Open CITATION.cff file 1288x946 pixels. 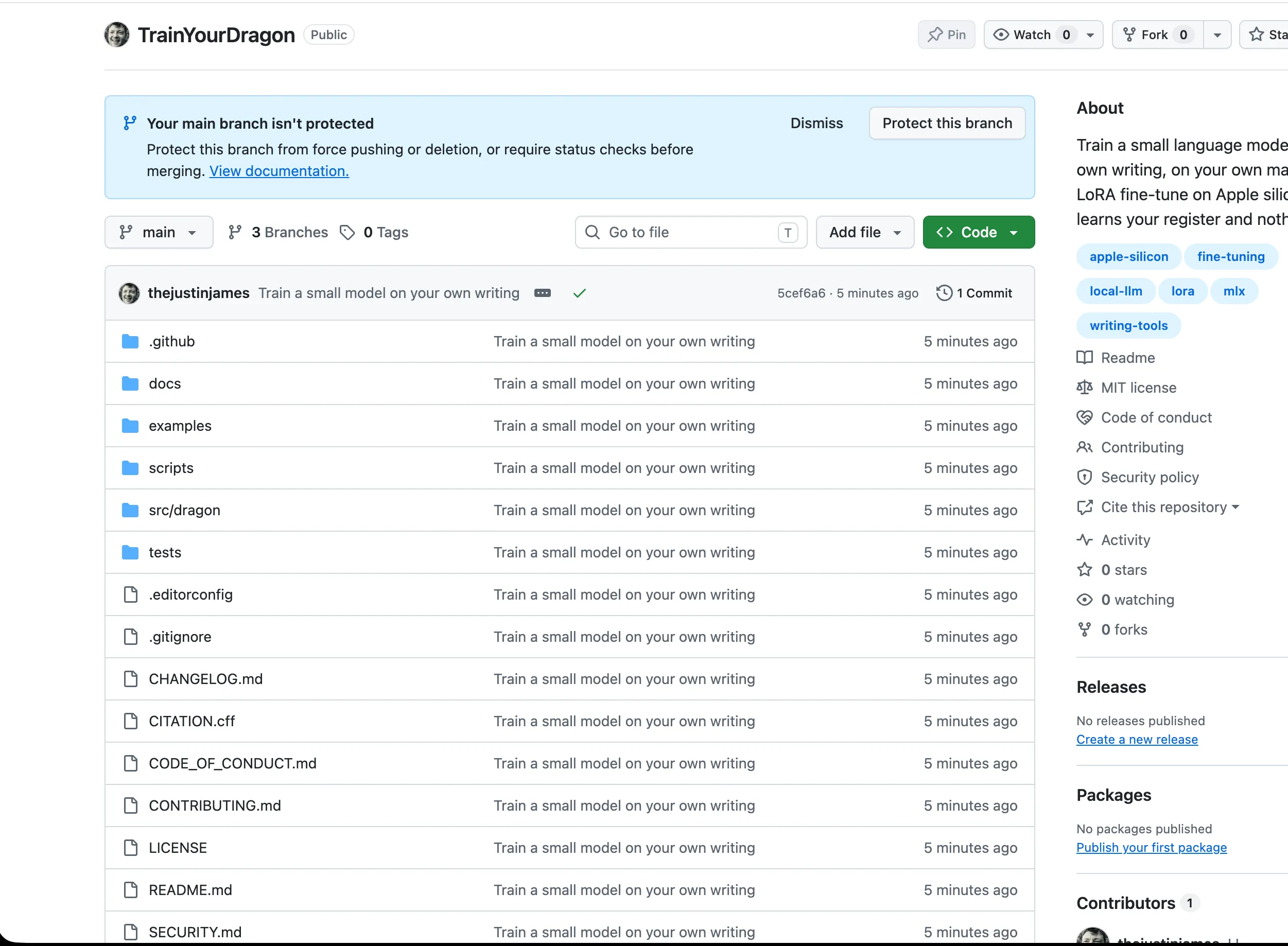coord(192,721)
